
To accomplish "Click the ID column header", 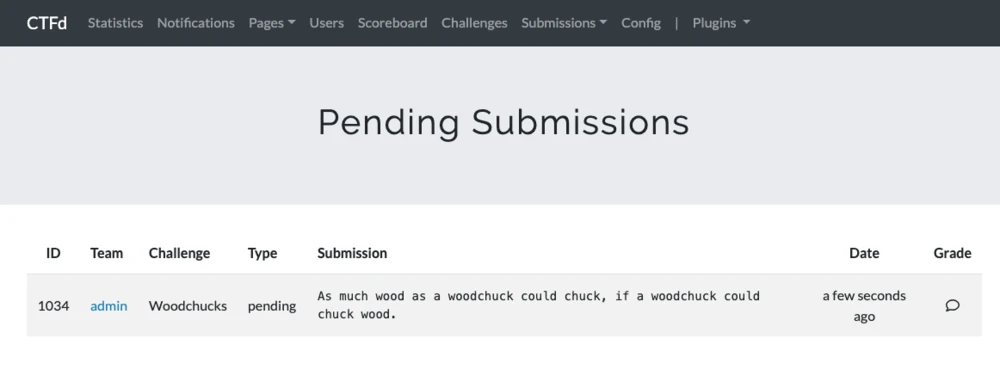I will 54,253.
